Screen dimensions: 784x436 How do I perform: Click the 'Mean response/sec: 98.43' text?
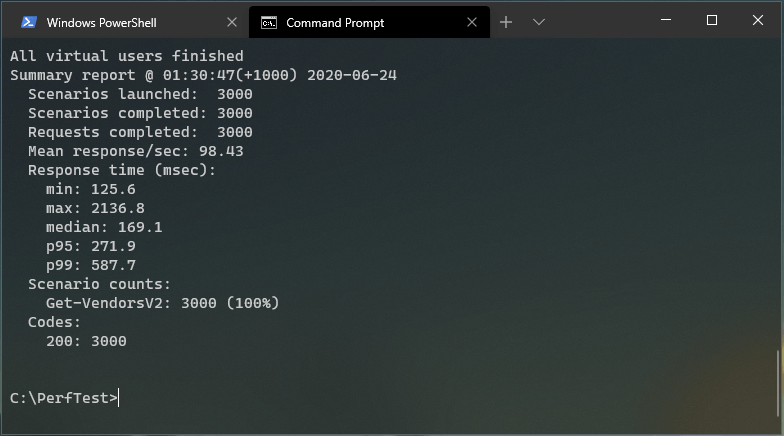click(x=135, y=151)
